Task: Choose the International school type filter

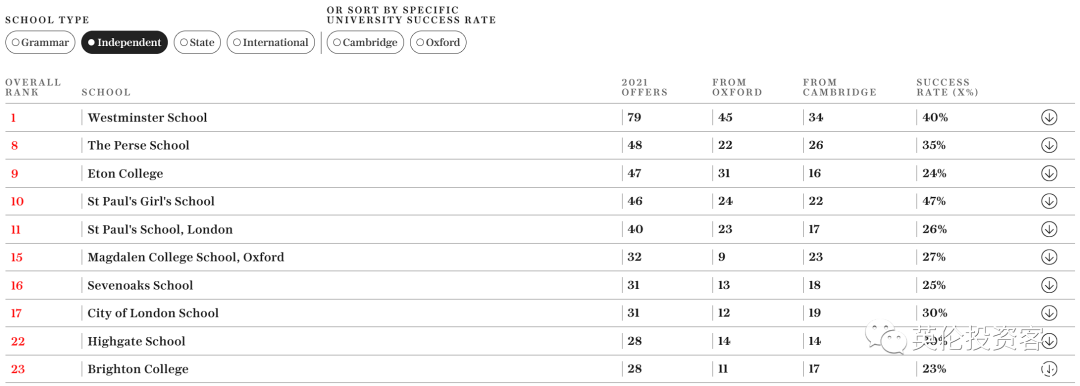Action: coord(271,43)
